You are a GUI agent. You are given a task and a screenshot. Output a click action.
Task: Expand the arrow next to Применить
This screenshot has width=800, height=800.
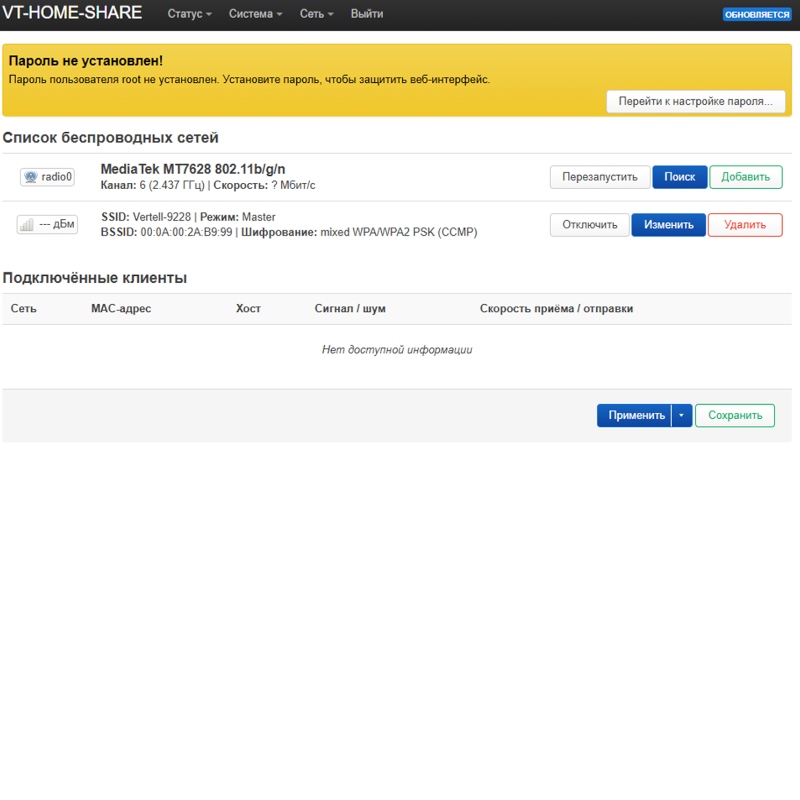(682, 415)
